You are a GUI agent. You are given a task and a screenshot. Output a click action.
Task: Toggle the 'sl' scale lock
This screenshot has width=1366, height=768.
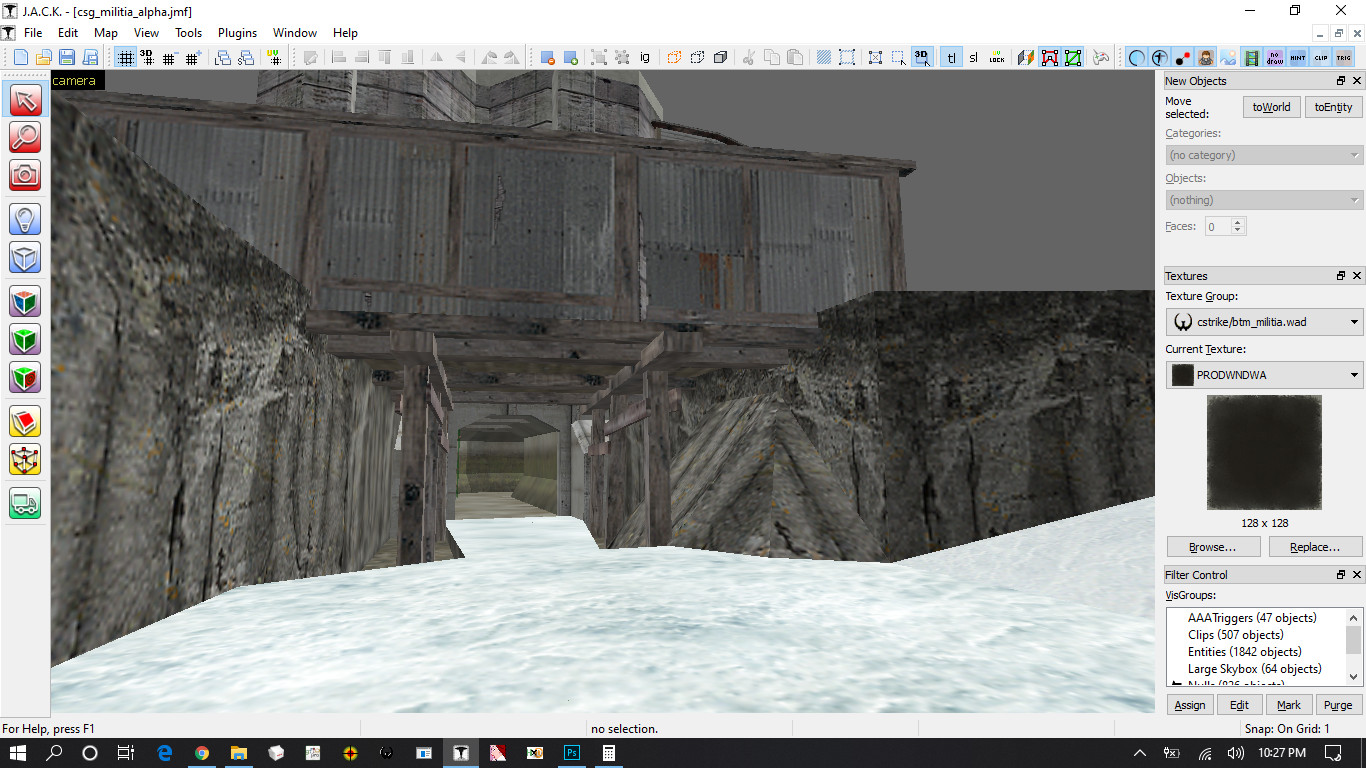974,57
